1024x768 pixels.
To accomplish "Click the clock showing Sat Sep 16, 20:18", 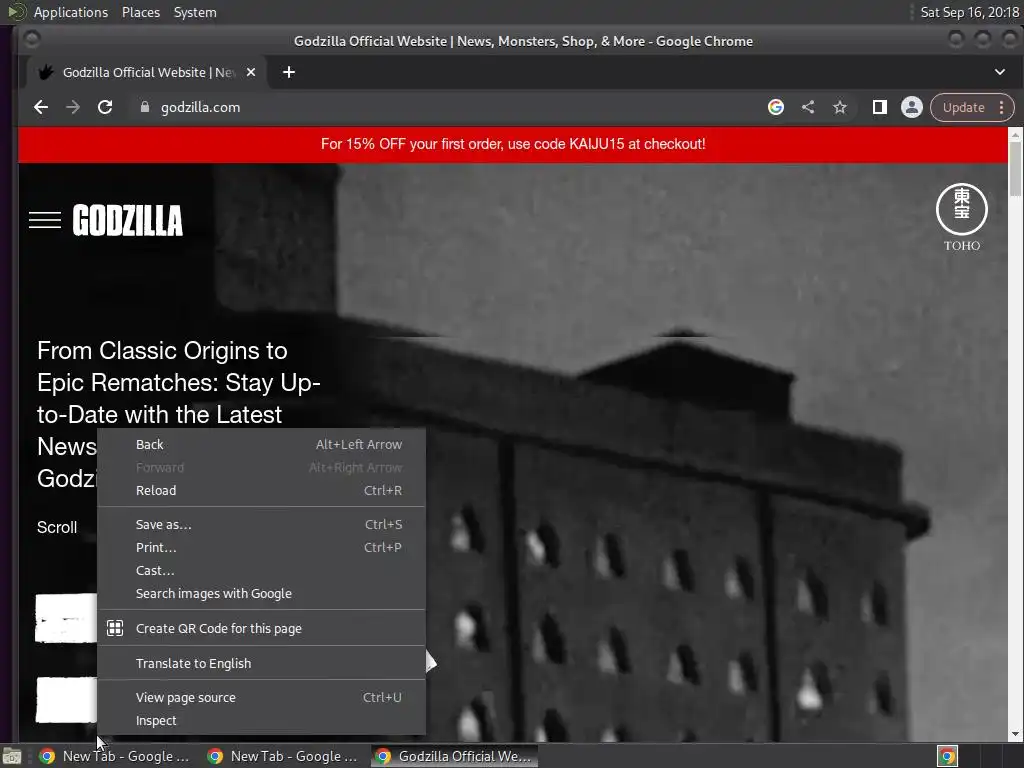I will tap(969, 12).
